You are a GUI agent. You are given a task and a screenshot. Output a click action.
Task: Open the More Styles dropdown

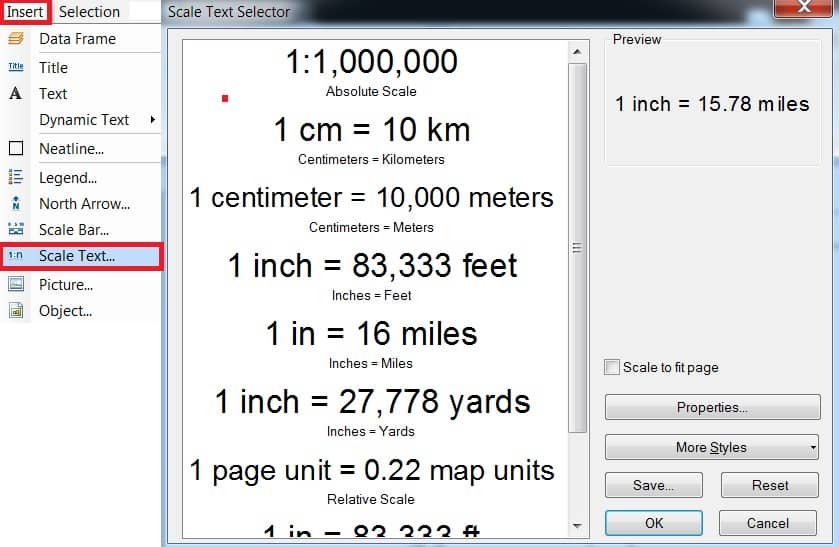coord(712,447)
